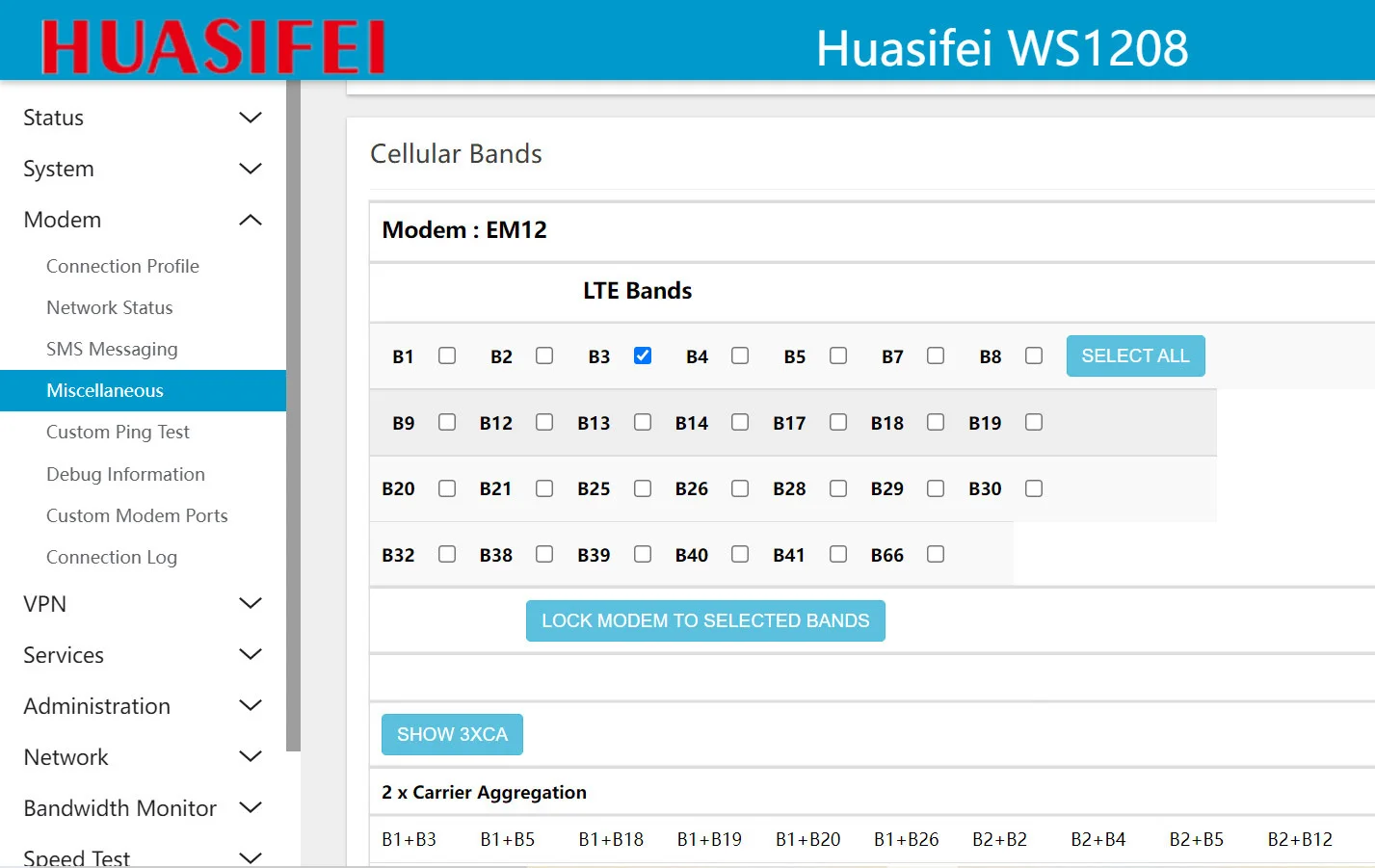
Task: Go to the Network Status page
Action: (109, 307)
